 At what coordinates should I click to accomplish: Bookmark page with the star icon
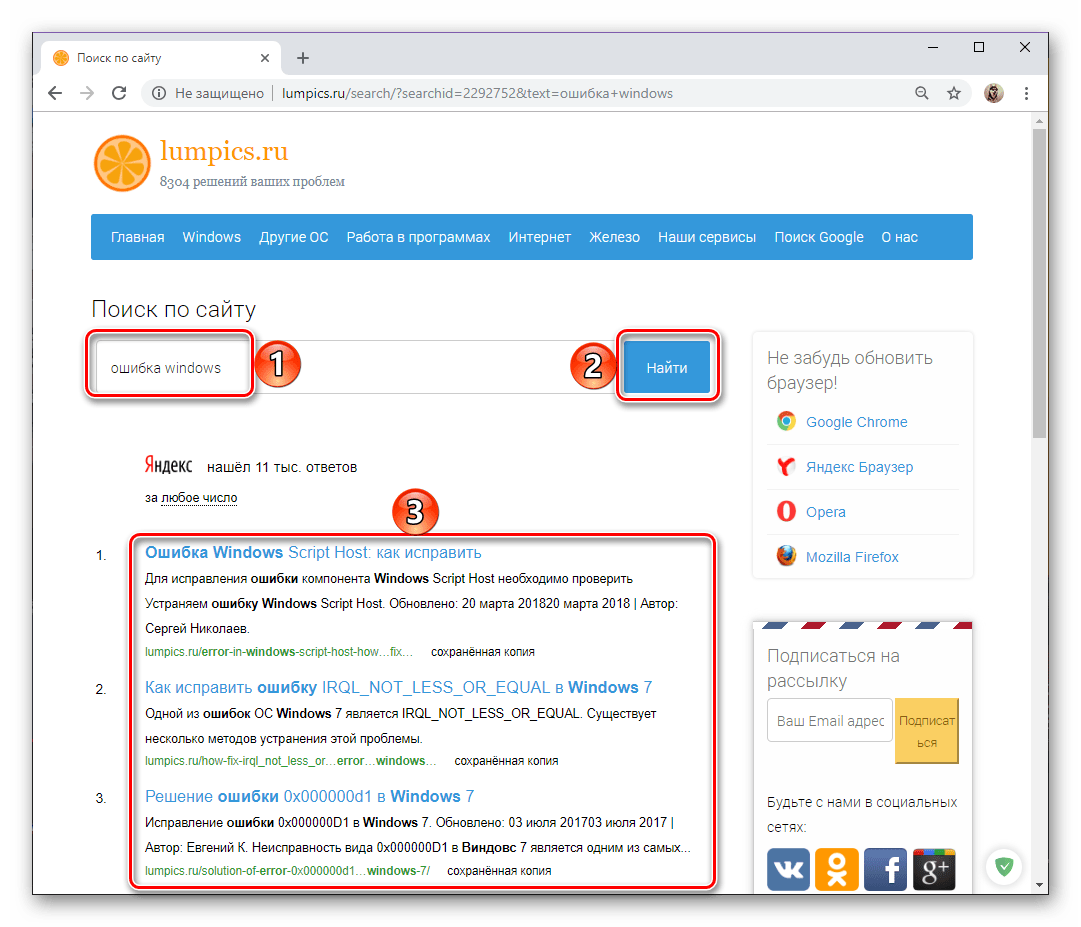[x=954, y=93]
